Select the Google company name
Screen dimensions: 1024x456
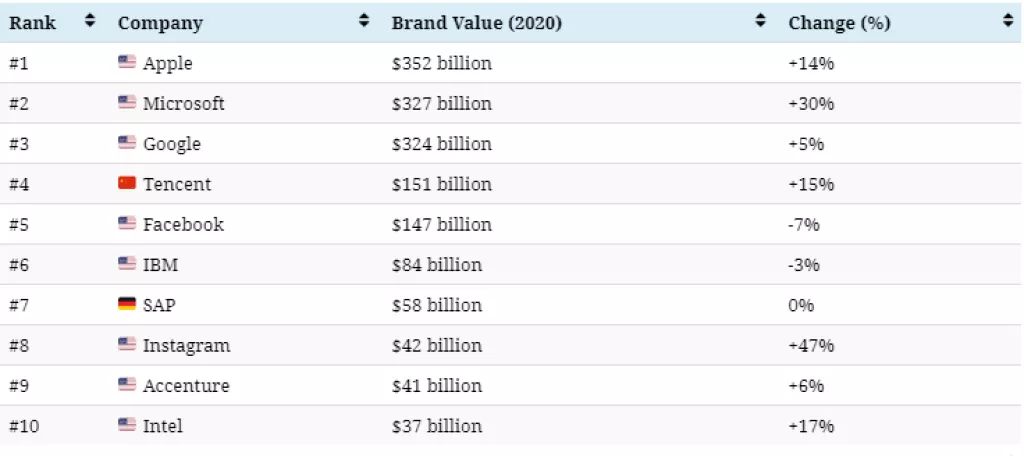[x=172, y=144]
